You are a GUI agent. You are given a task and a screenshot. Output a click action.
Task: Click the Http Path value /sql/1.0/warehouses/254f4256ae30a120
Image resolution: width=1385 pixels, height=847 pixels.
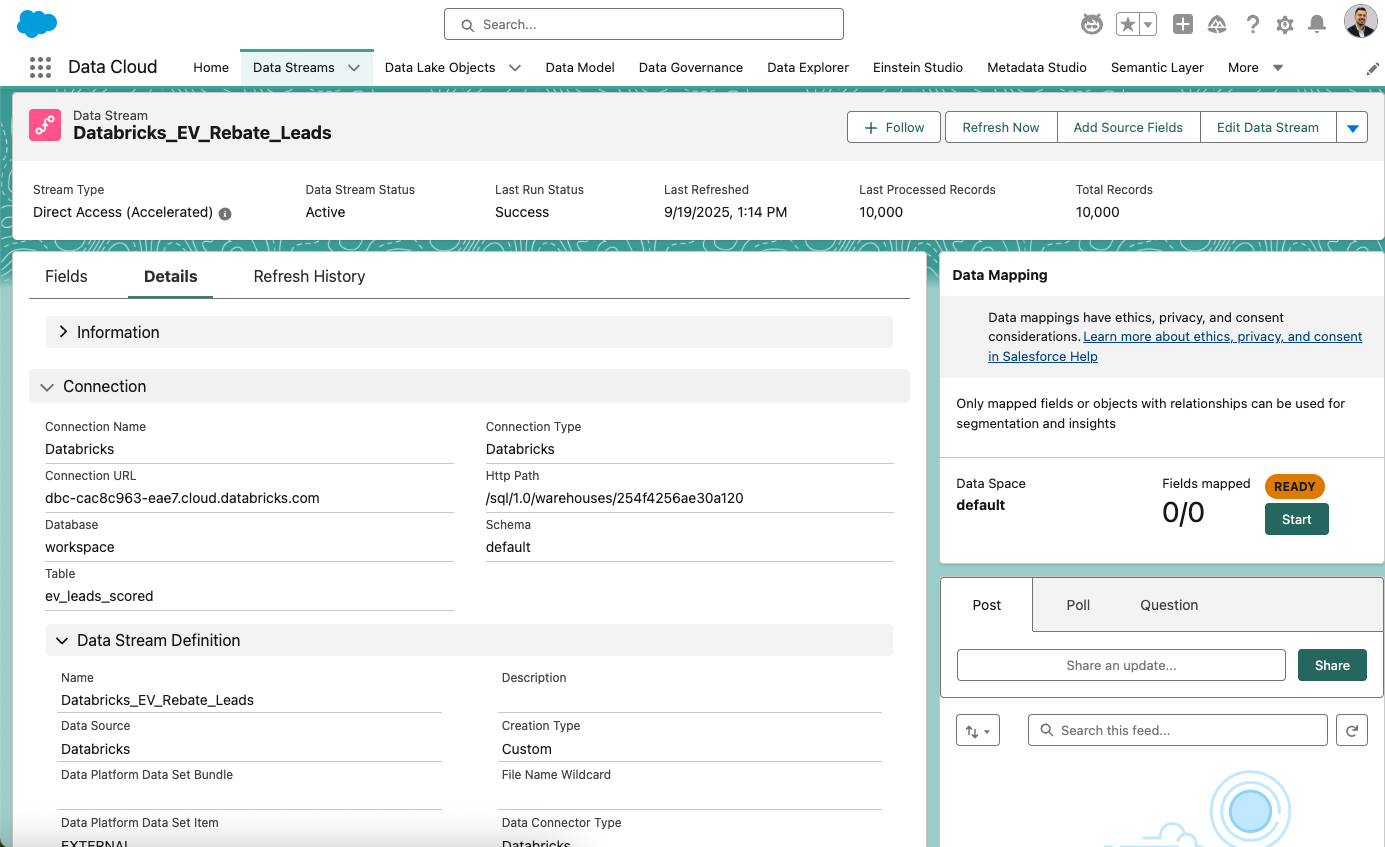coord(615,498)
